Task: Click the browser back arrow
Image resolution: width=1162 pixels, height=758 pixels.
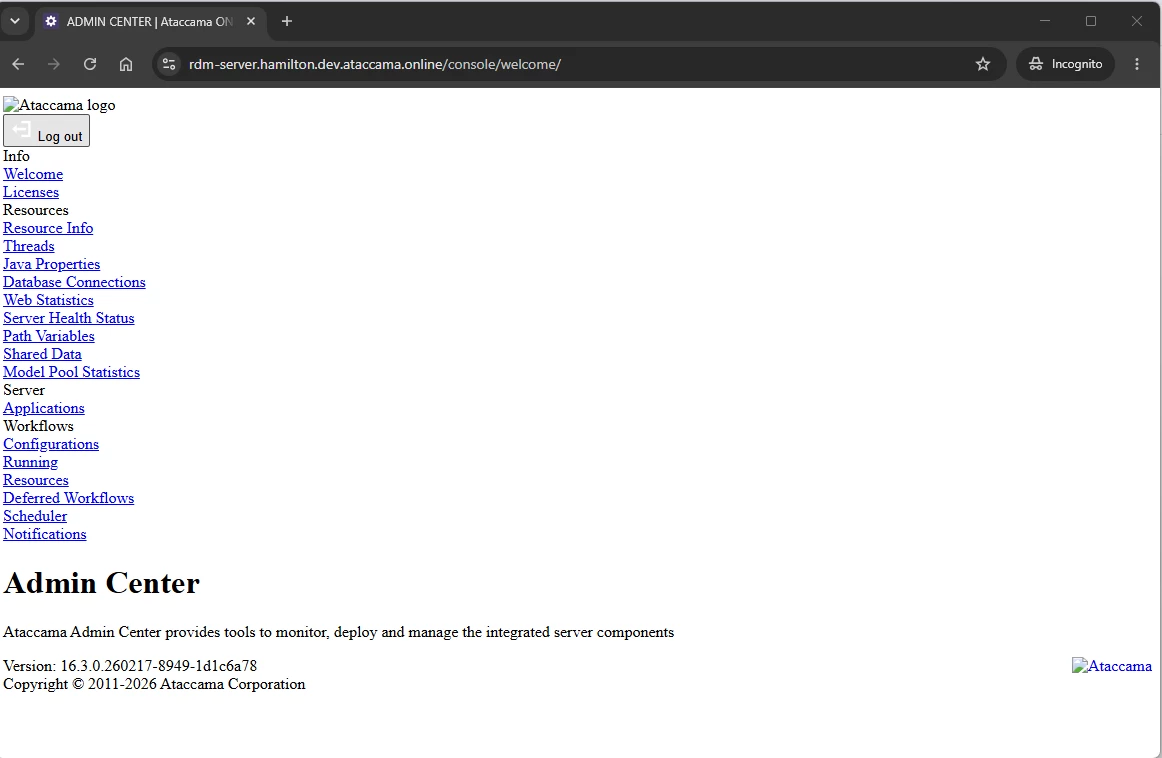Action: pos(19,64)
